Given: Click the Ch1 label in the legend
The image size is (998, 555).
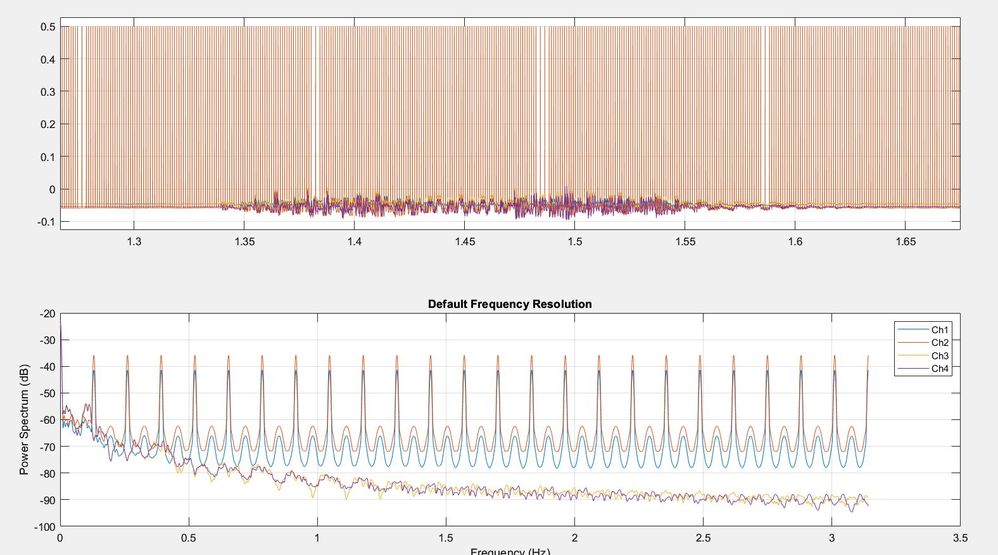Looking at the screenshot, I should point(939,330).
